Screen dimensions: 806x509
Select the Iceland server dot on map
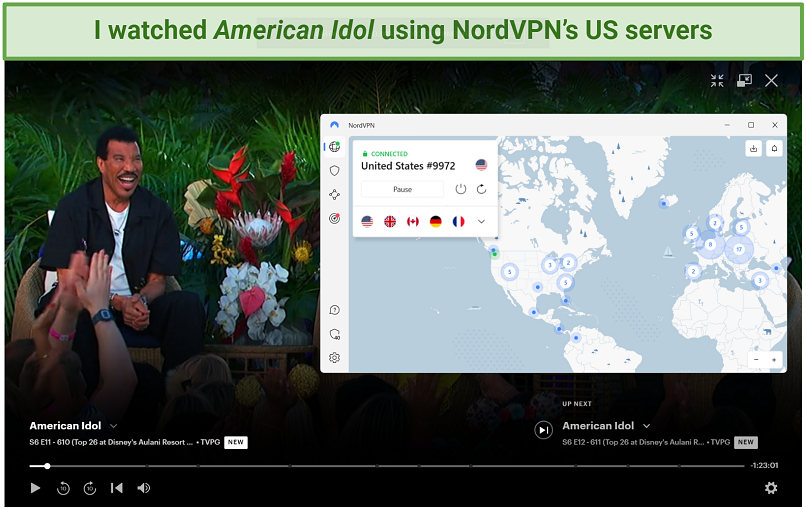(664, 204)
